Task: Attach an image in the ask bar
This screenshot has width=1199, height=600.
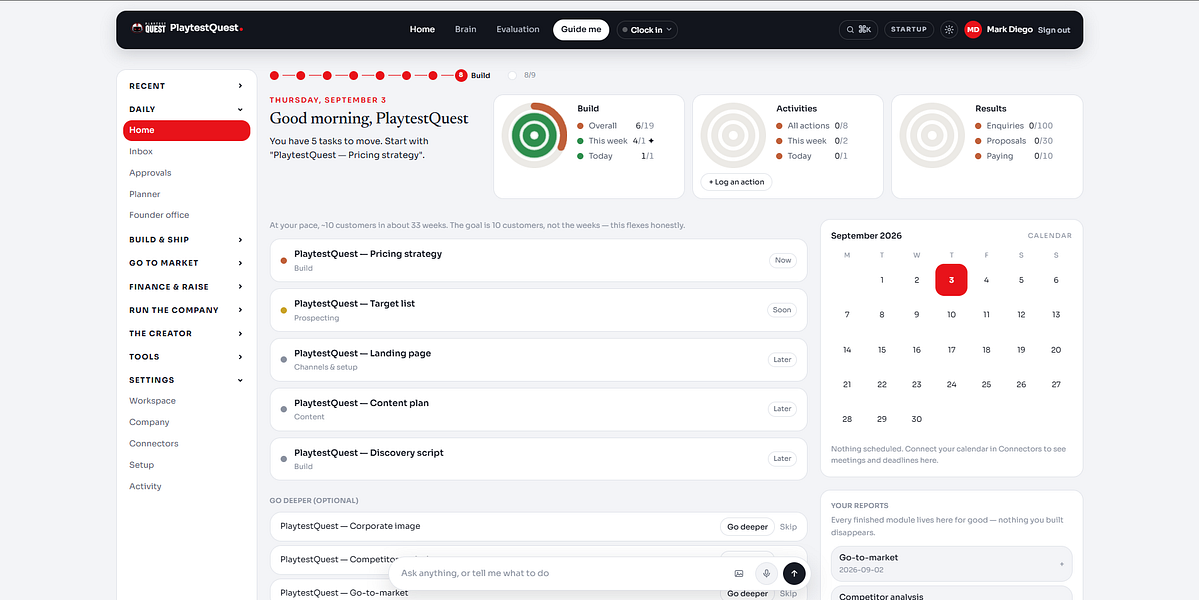Action: pyautogui.click(x=739, y=573)
